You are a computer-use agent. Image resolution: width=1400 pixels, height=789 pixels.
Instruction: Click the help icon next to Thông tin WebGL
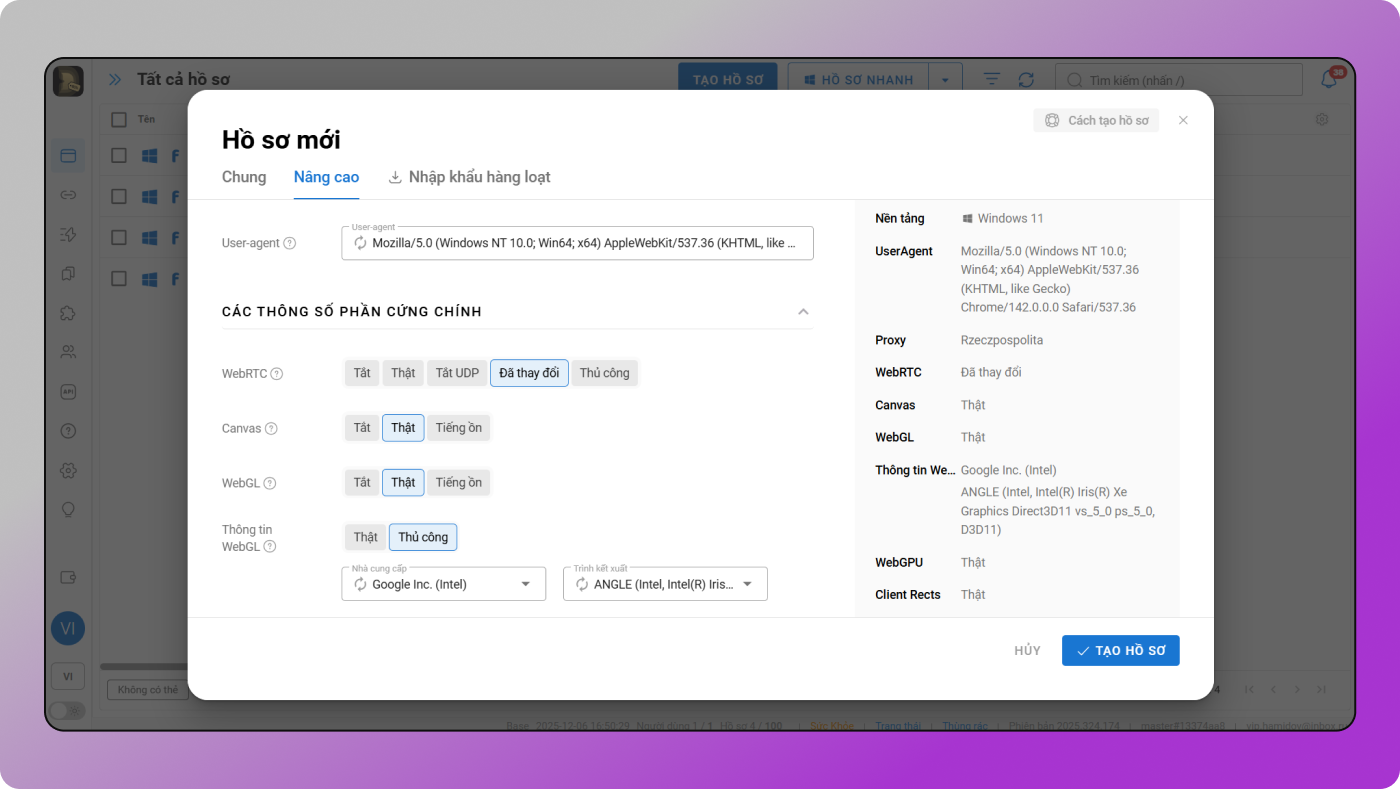coord(270,547)
